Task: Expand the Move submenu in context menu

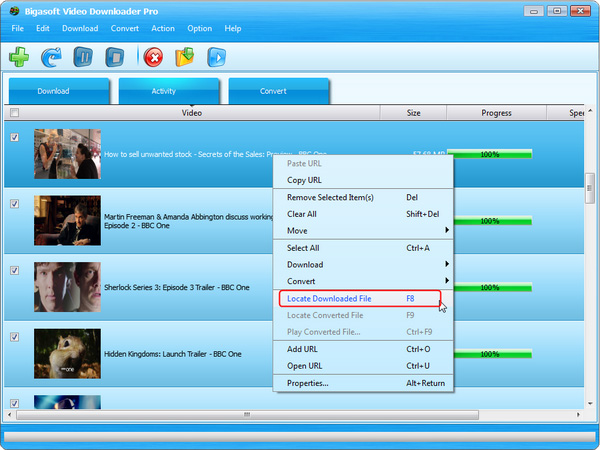Action: tap(363, 231)
